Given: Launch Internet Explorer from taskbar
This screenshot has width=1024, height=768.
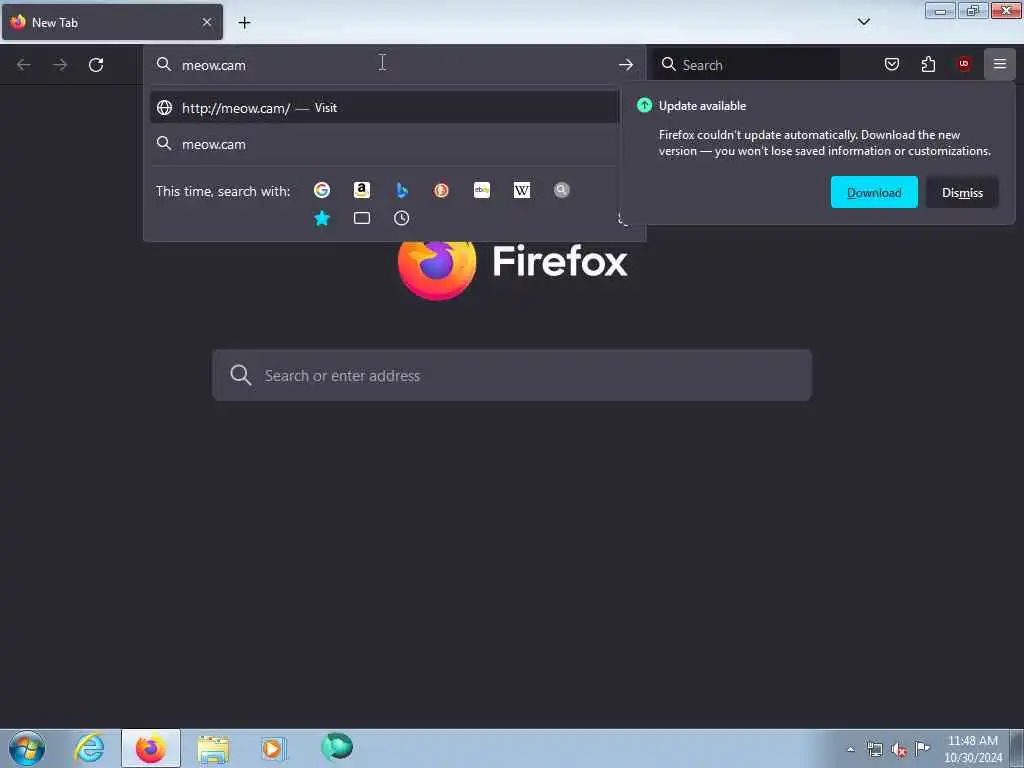Looking at the screenshot, I should [x=89, y=748].
